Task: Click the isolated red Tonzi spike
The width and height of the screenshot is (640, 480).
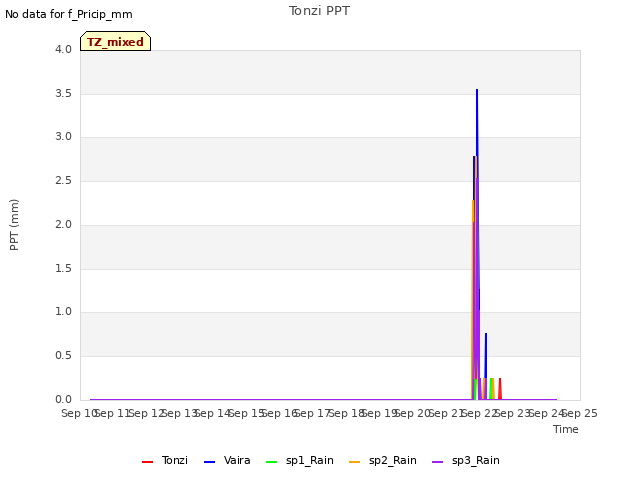Action: point(500,389)
